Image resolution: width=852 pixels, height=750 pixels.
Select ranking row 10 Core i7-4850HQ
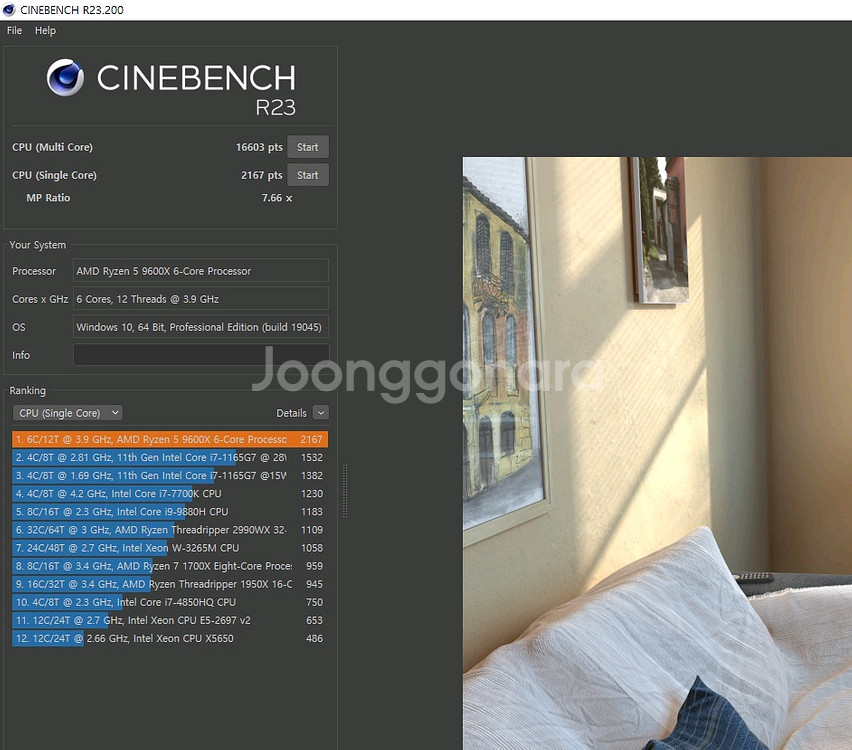pos(170,602)
